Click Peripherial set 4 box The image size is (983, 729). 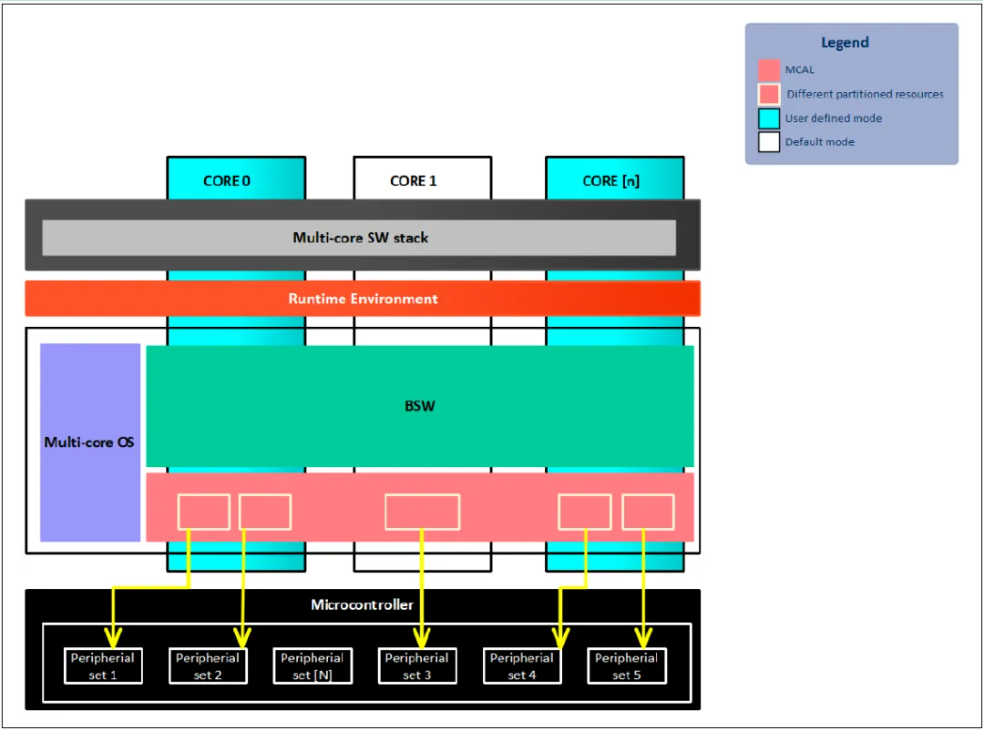click(x=522, y=666)
